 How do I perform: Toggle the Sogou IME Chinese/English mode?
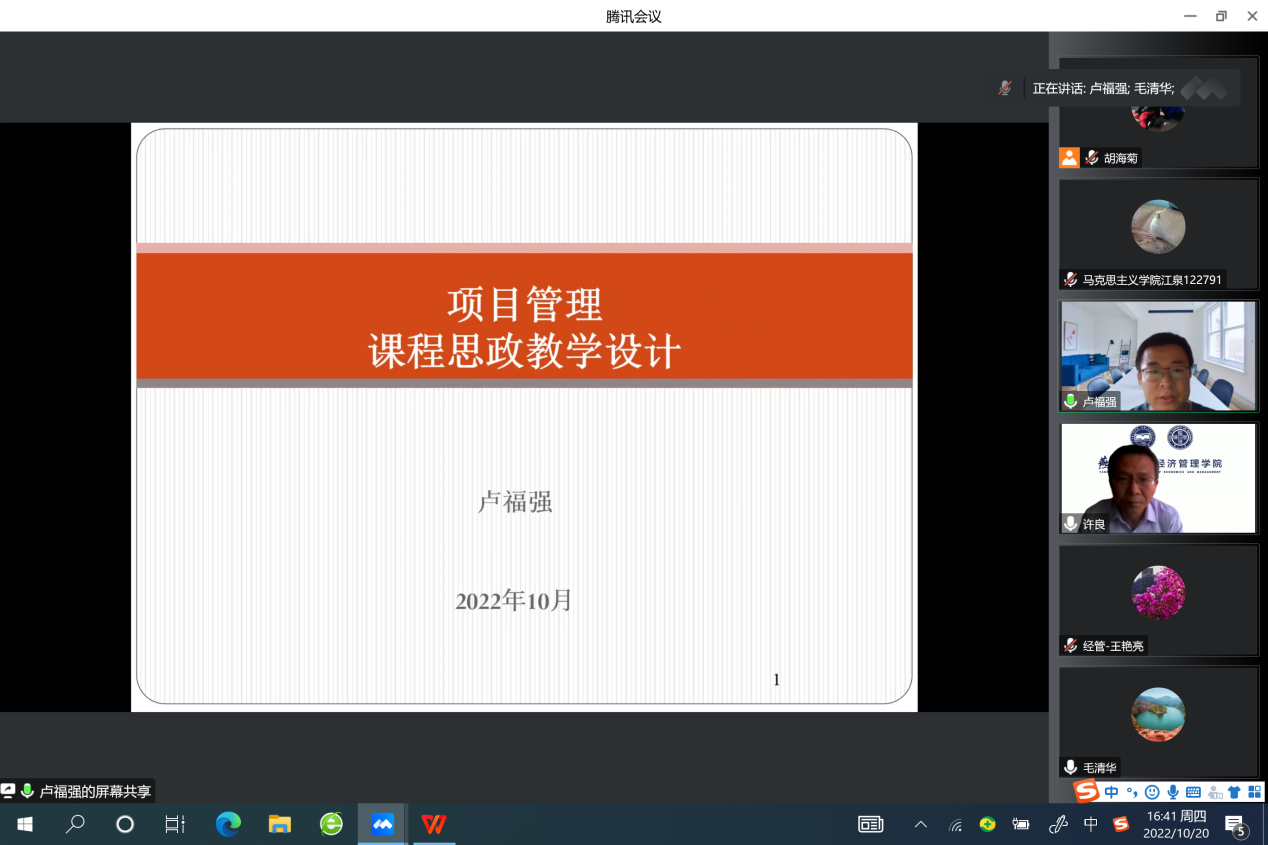coord(1112,792)
